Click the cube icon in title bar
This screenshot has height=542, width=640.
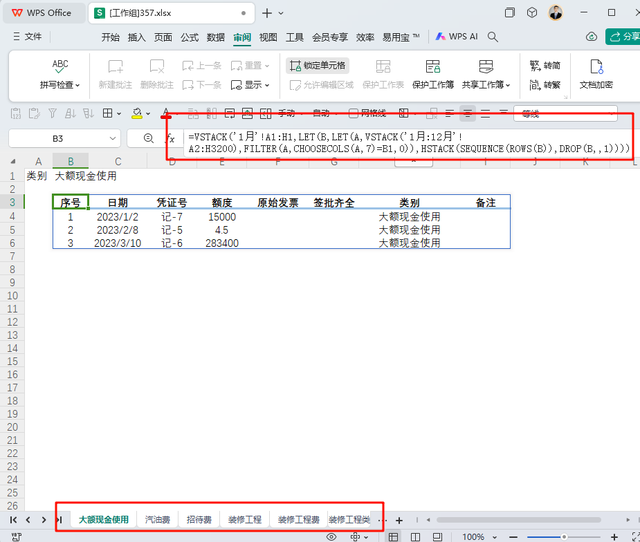532,13
